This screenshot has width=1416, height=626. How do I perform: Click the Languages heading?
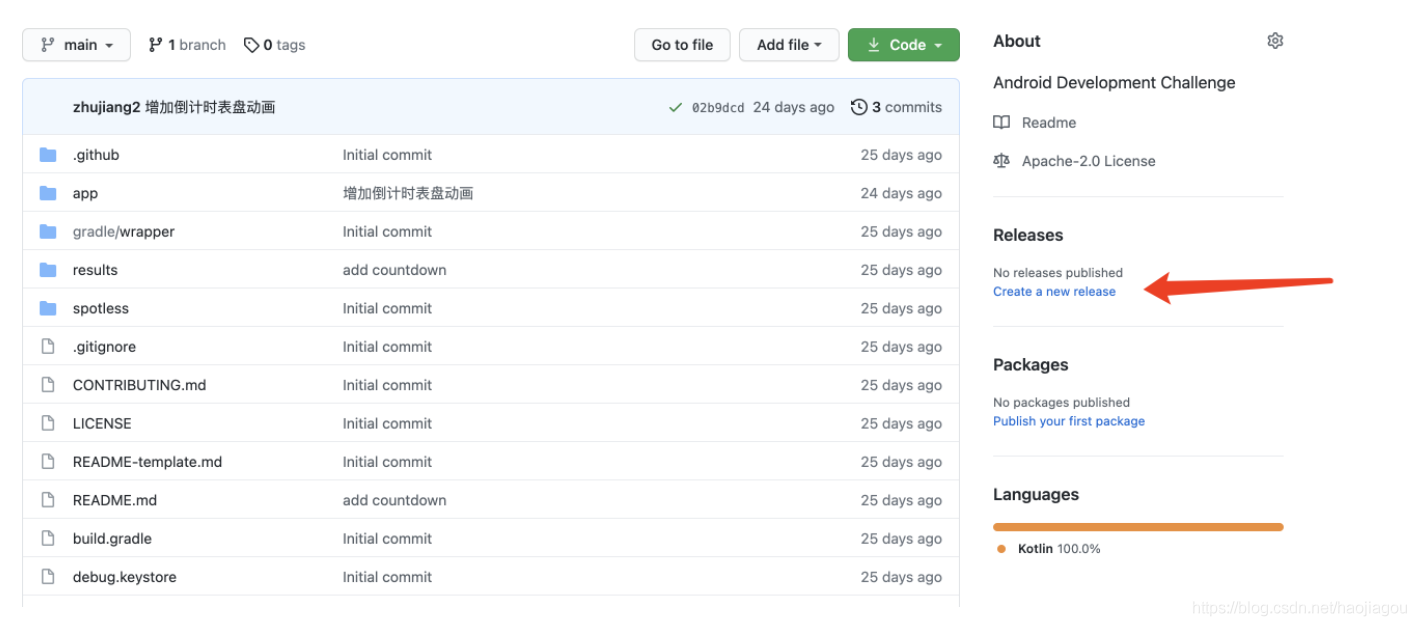[x=1036, y=495]
